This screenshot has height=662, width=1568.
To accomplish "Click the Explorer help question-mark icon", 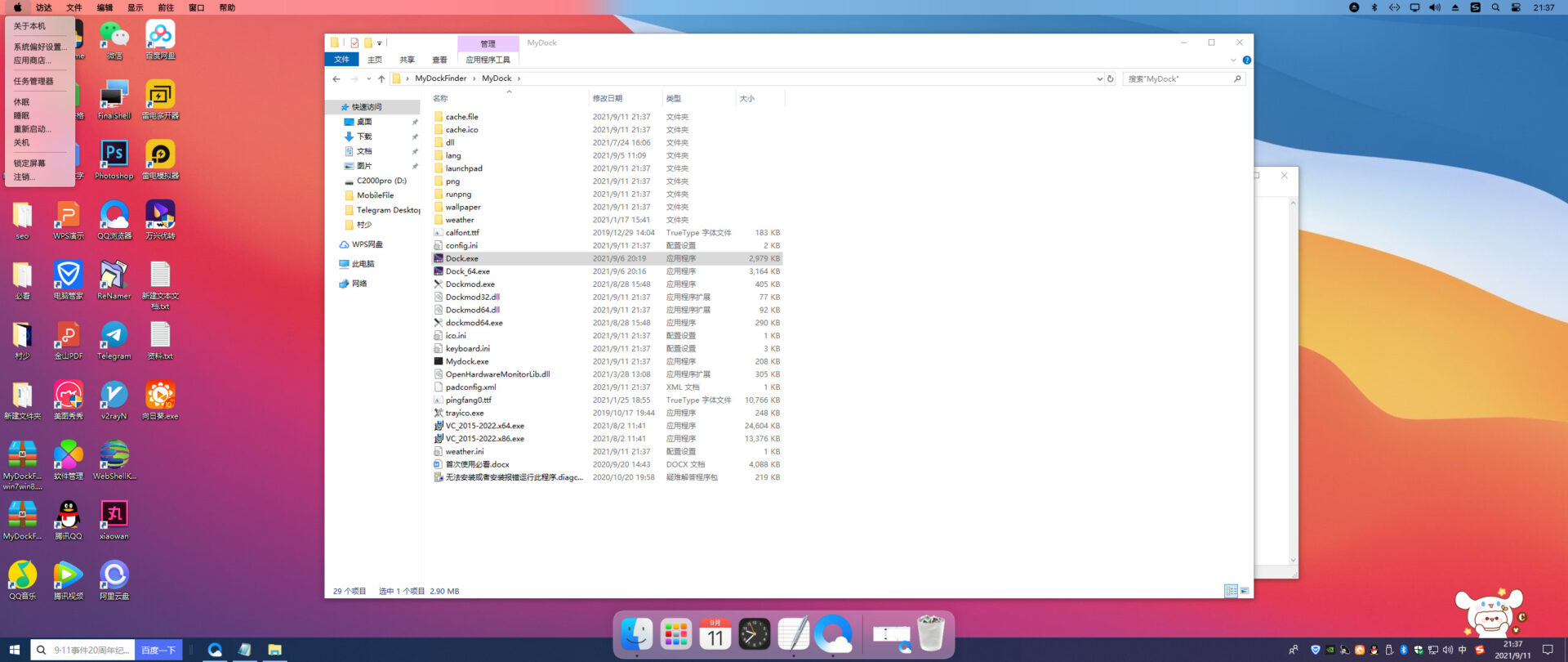I will pyautogui.click(x=1246, y=60).
